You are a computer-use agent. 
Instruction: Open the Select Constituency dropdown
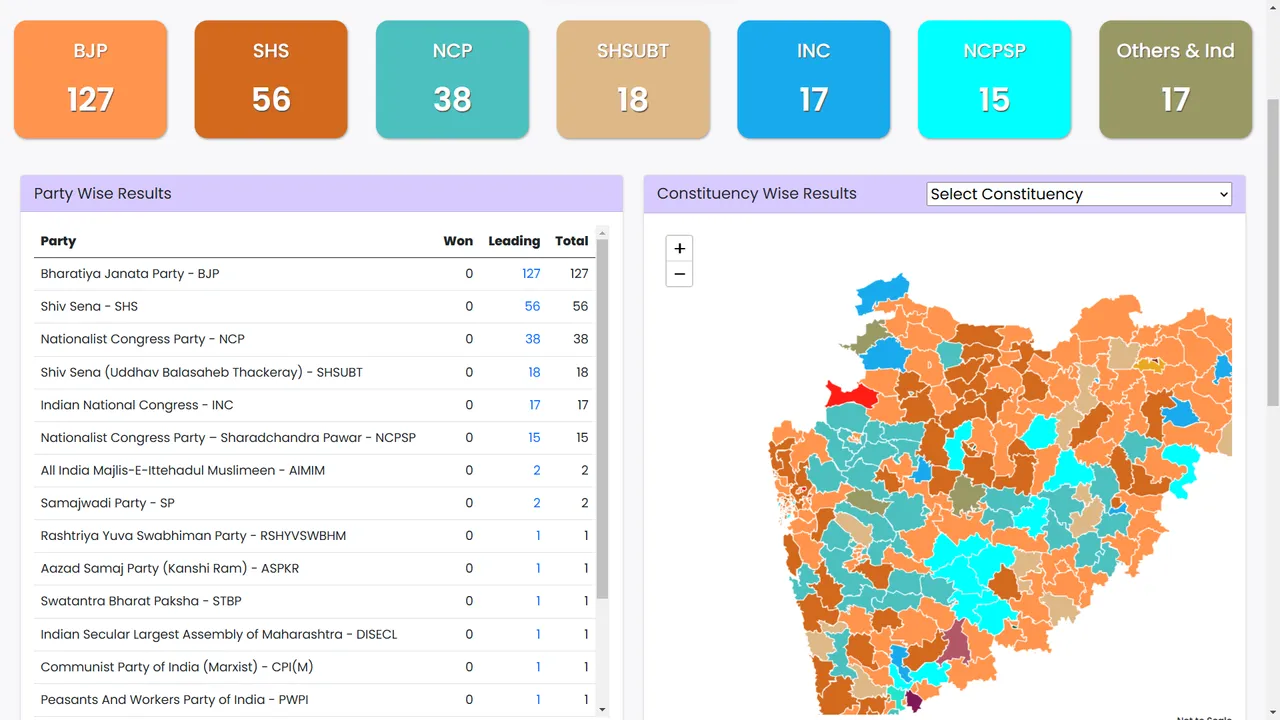click(1079, 194)
